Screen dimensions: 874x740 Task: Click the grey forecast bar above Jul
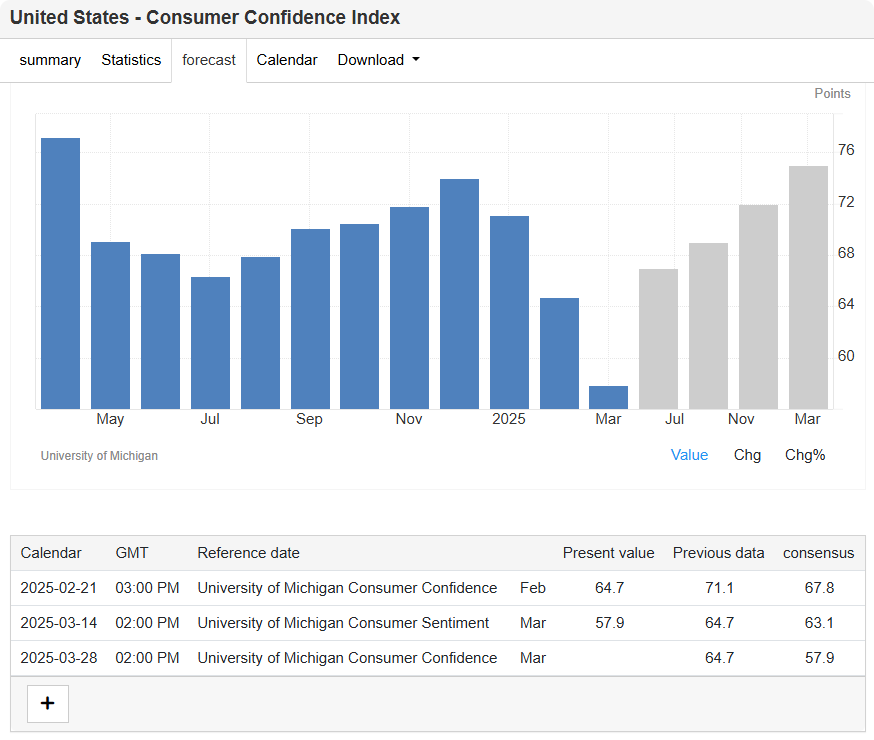[658, 339]
